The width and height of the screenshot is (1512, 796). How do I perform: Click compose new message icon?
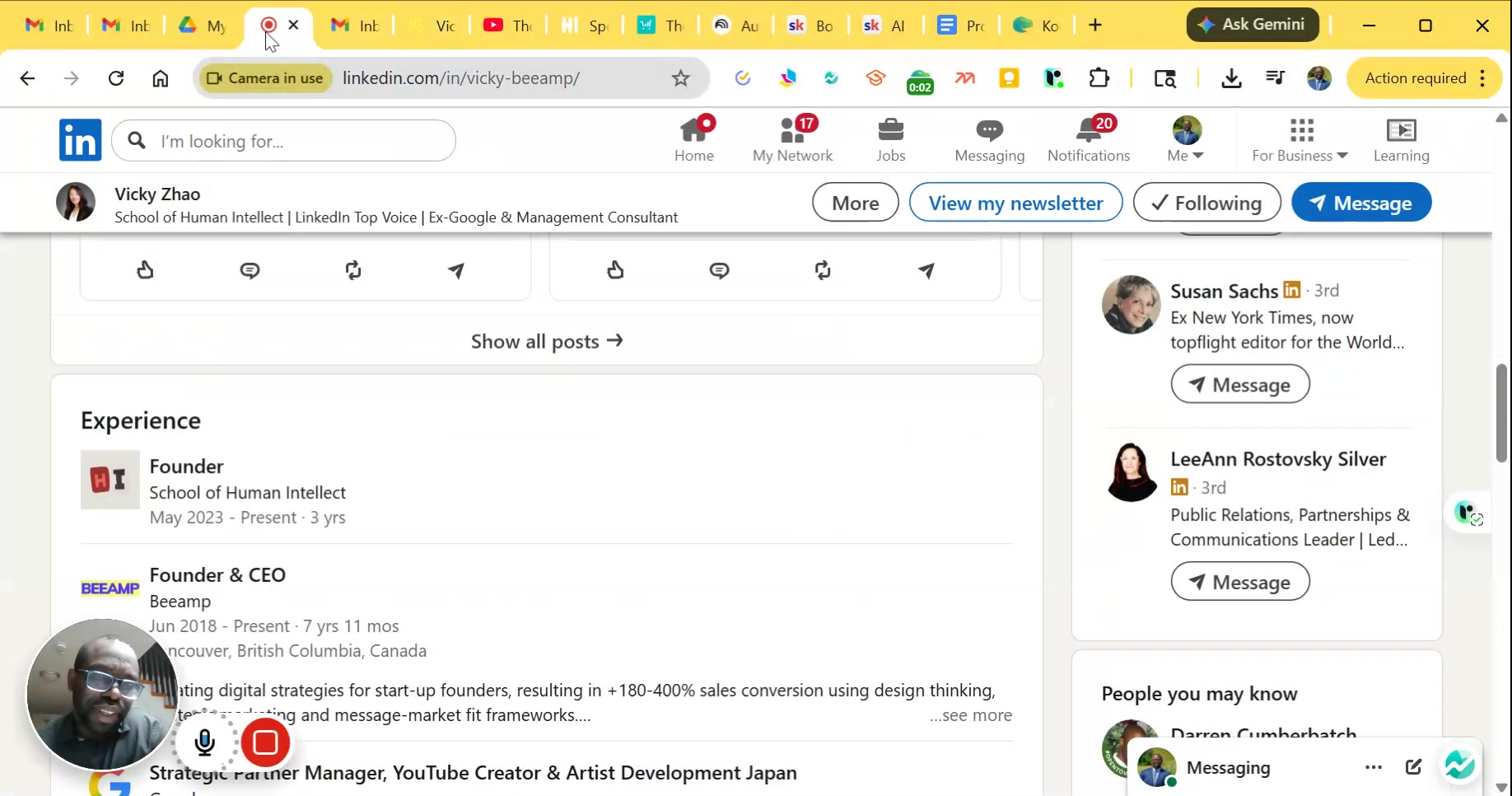[1413, 767]
